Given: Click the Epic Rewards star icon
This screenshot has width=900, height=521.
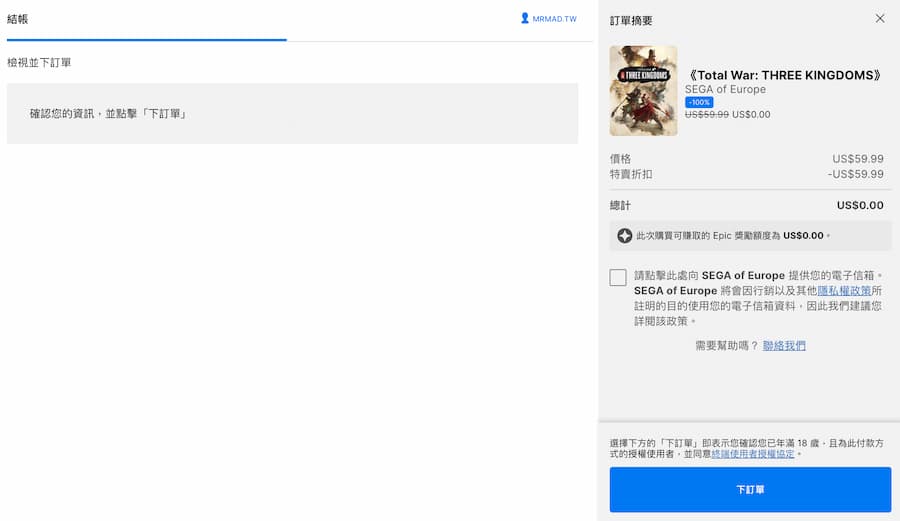Looking at the screenshot, I should (624, 235).
